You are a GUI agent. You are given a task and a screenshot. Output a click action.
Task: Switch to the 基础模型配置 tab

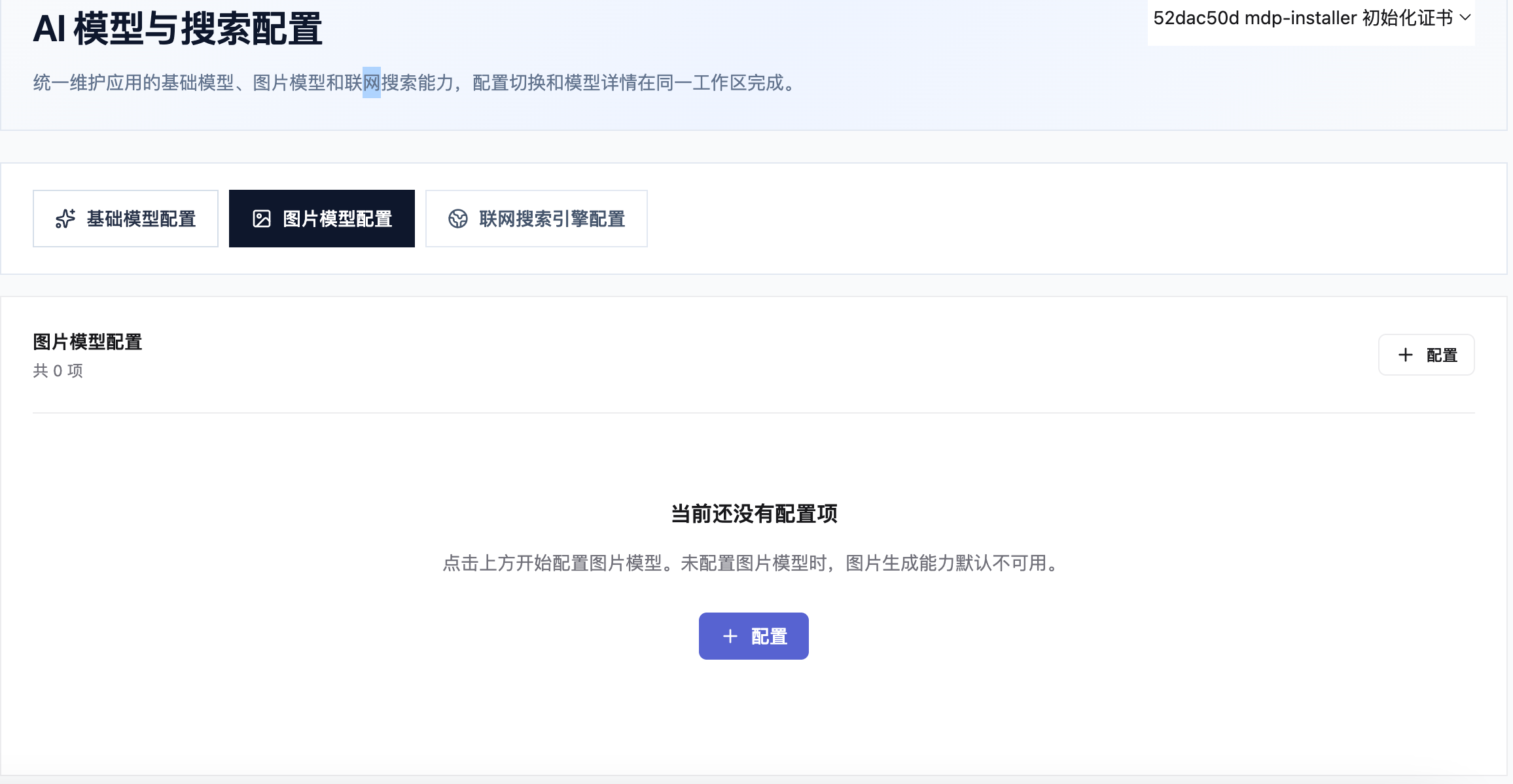(126, 219)
